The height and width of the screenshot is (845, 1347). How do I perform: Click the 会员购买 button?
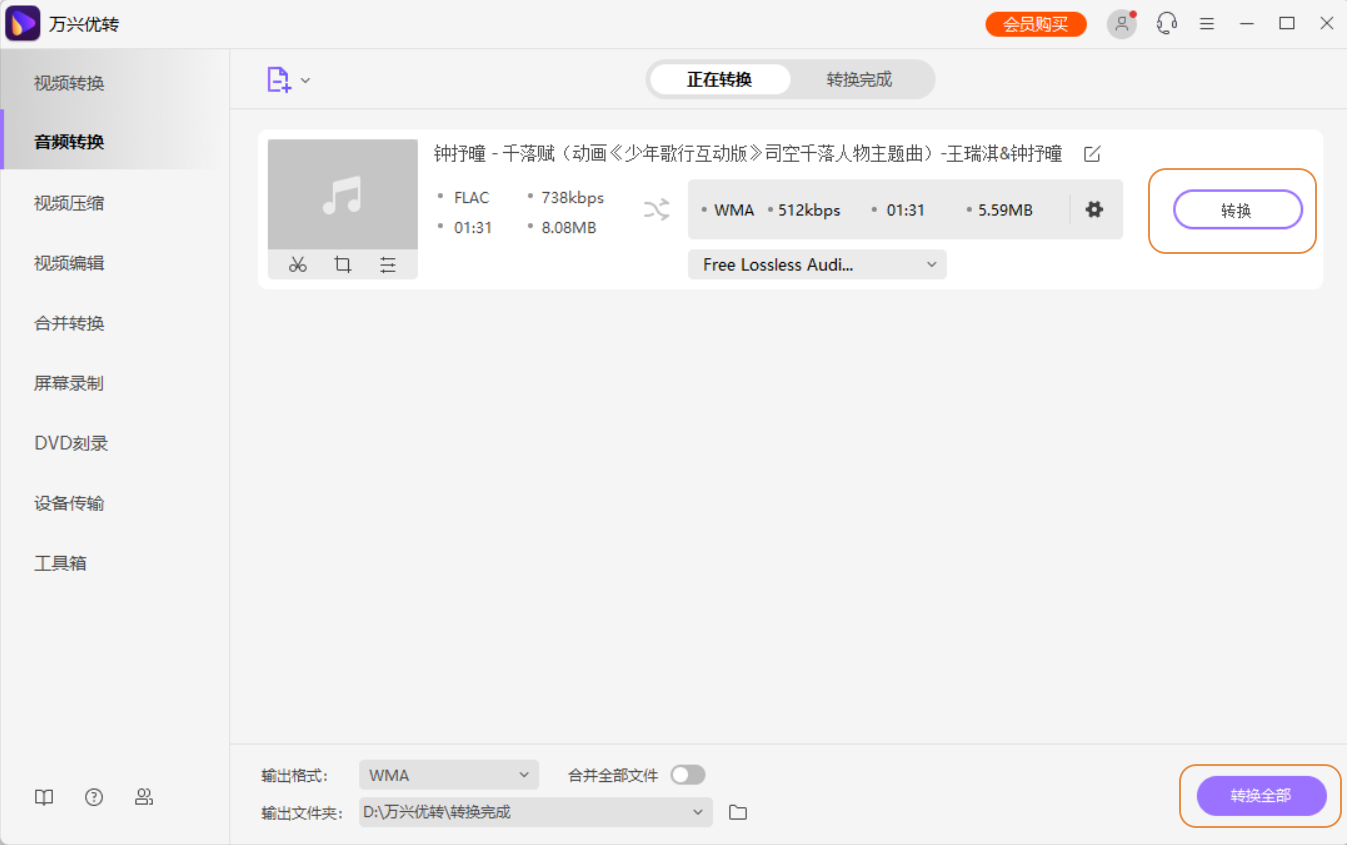coord(1035,22)
